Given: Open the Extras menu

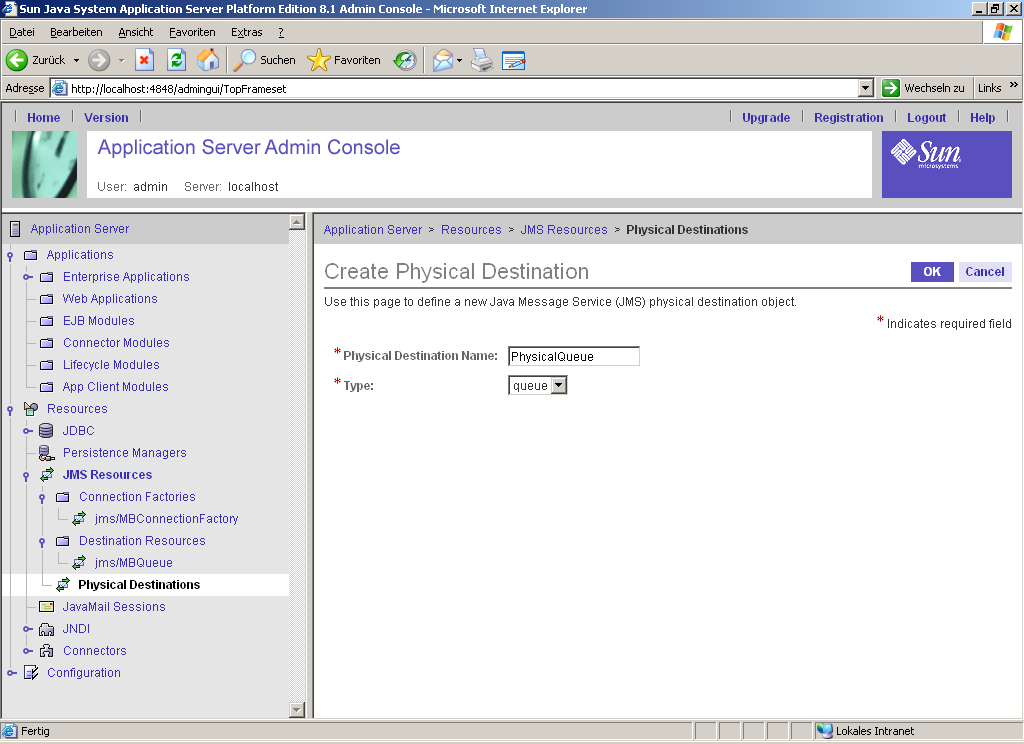Looking at the screenshot, I should tap(247, 32).
